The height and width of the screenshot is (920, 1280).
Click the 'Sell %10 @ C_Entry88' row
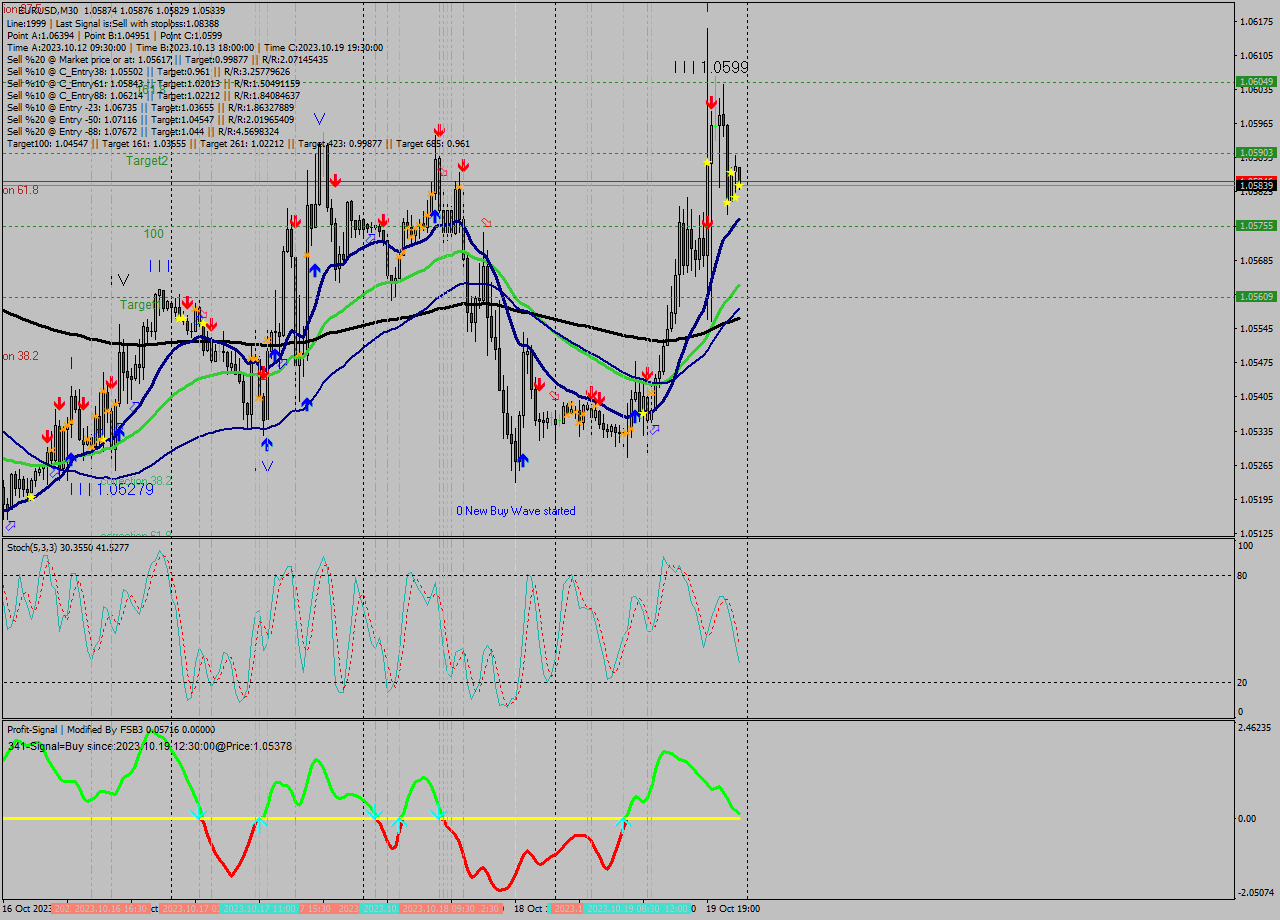click(x=153, y=95)
